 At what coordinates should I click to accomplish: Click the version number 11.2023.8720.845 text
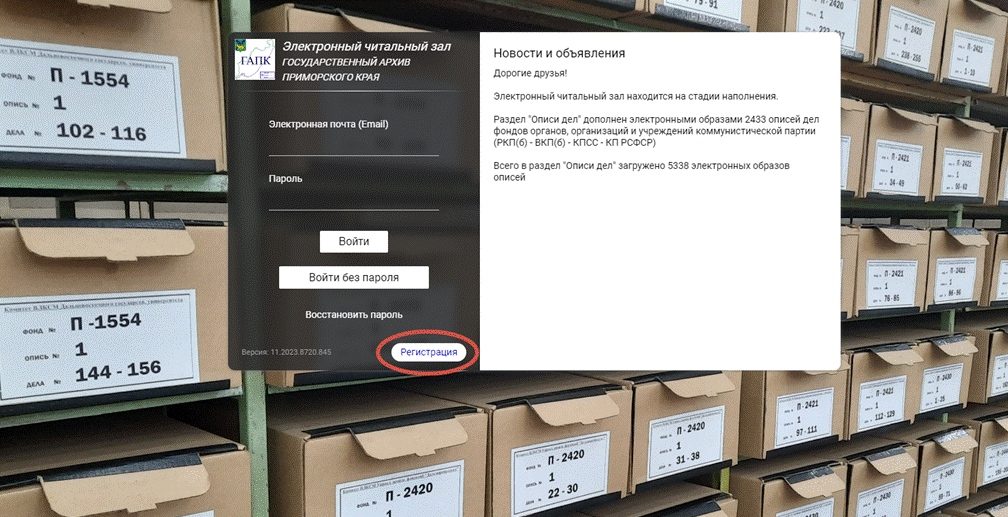point(286,353)
